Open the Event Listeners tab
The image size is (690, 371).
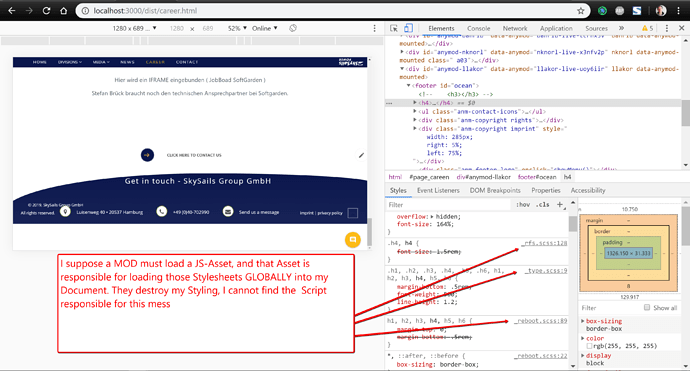point(438,190)
